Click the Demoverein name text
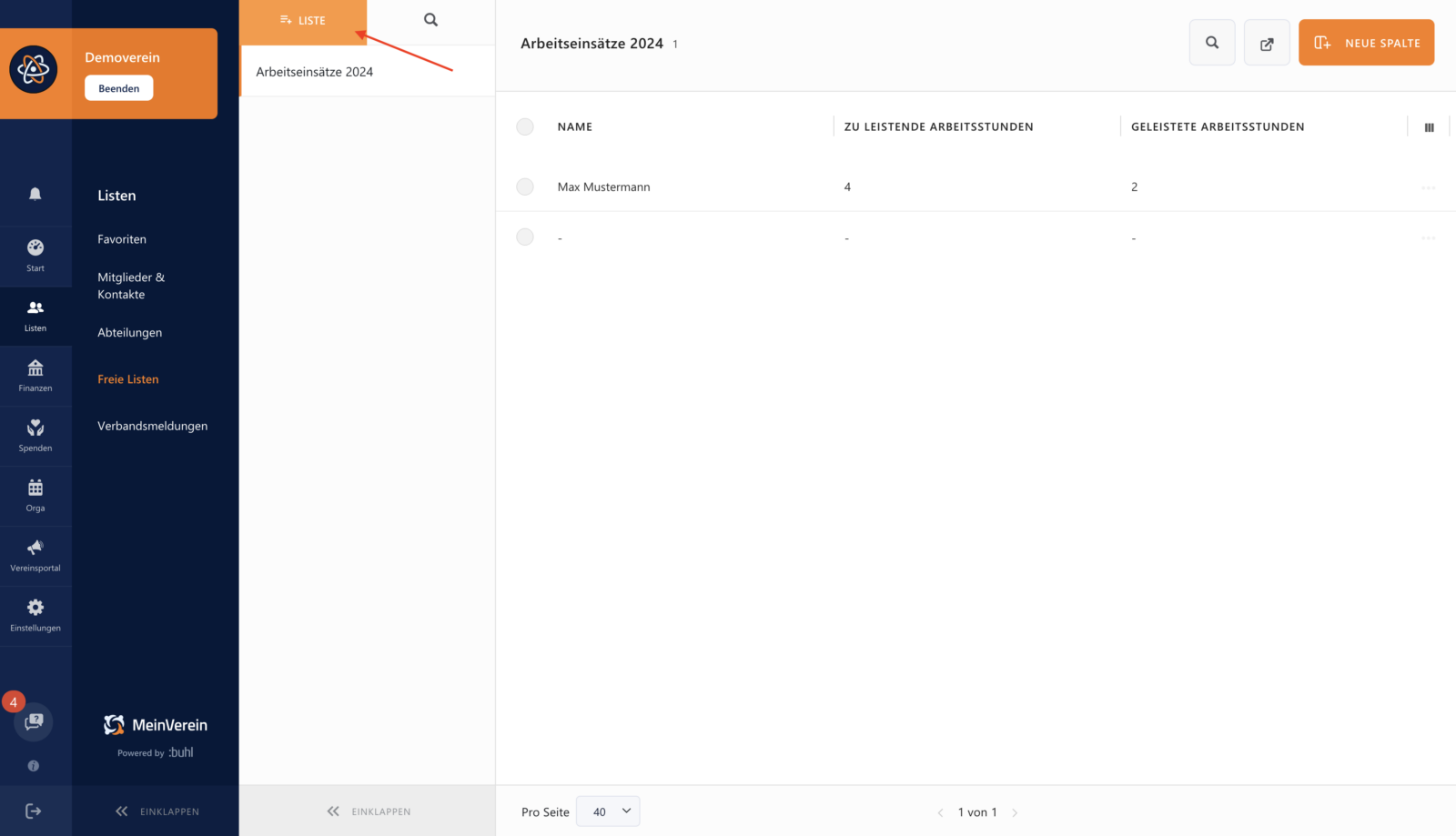The image size is (1456, 836). [x=122, y=57]
